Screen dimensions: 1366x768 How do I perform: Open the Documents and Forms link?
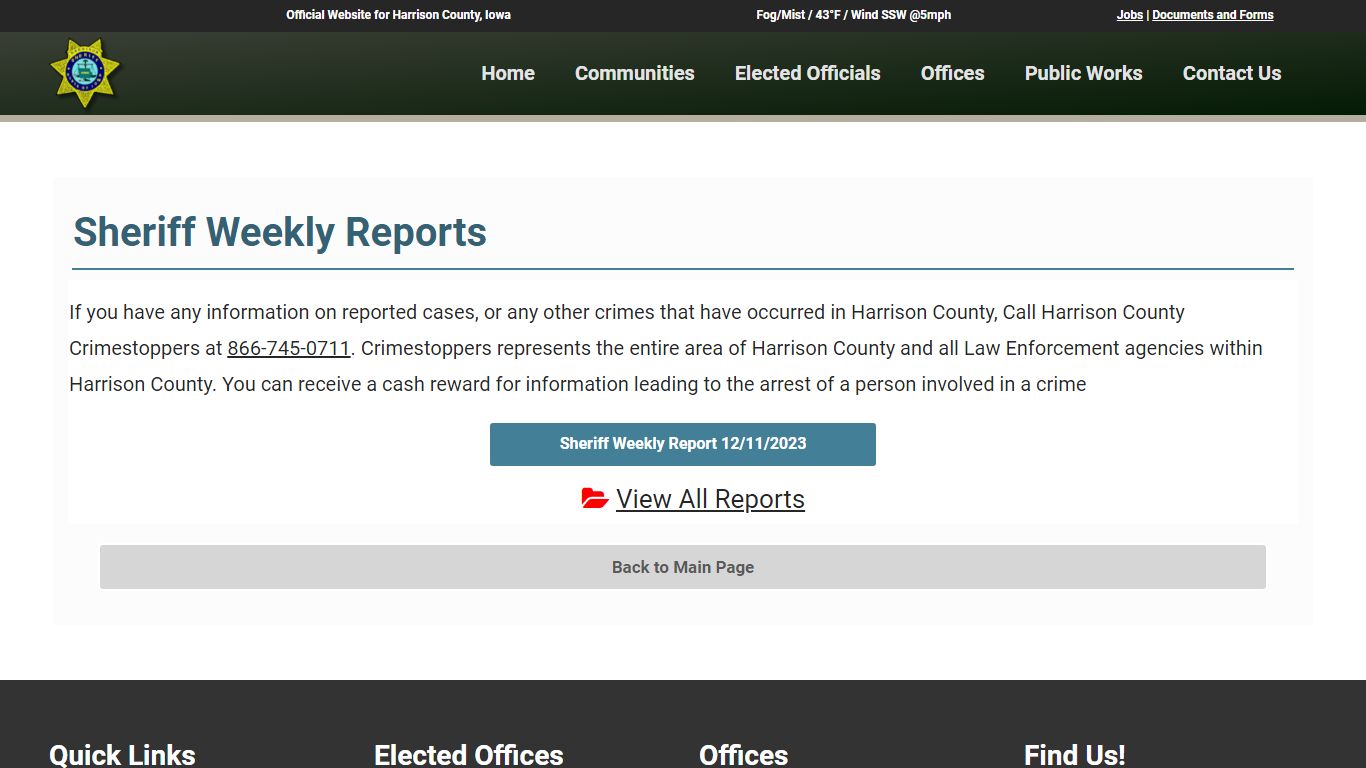pyautogui.click(x=1212, y=15)
